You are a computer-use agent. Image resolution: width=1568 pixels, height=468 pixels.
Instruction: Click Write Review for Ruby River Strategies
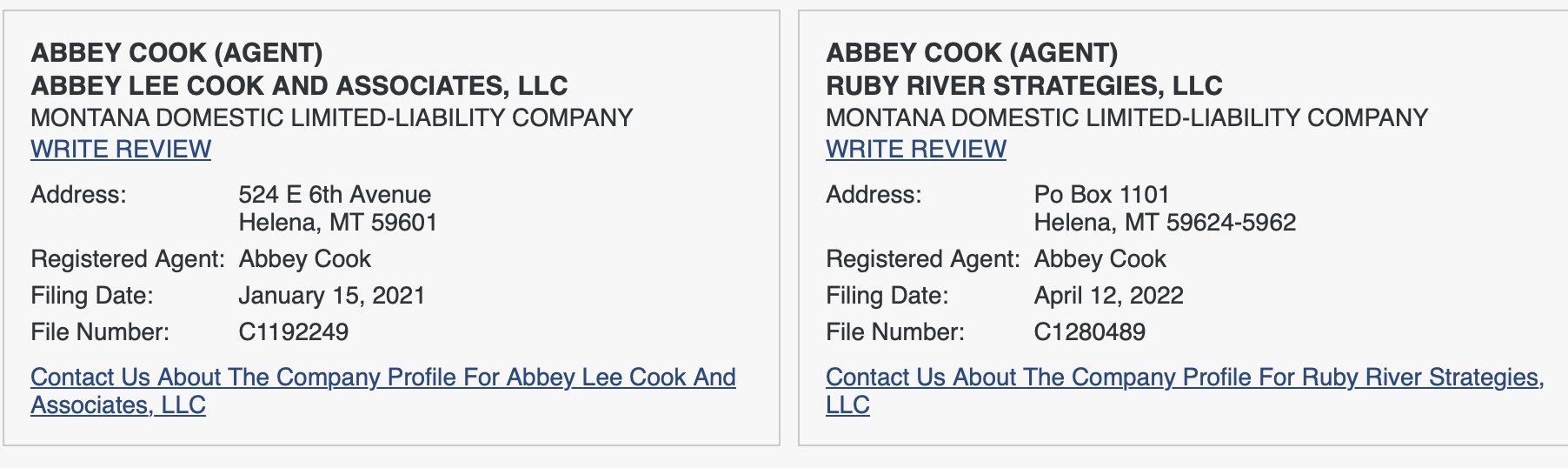click(915, 150)
